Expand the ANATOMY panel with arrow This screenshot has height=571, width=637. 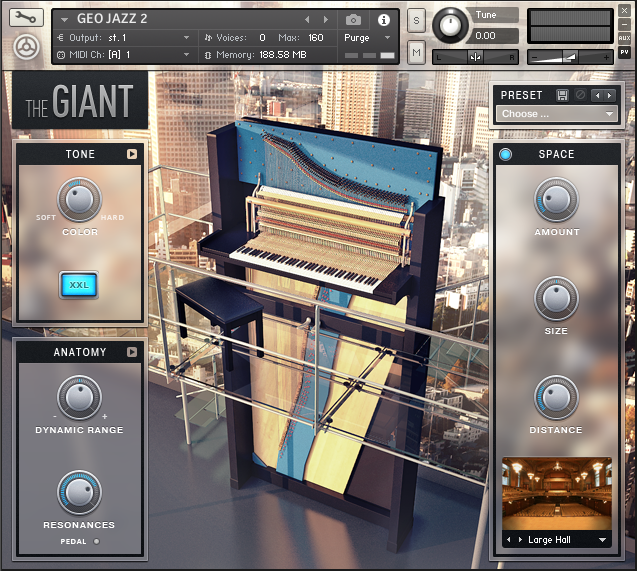coord(132,352)
